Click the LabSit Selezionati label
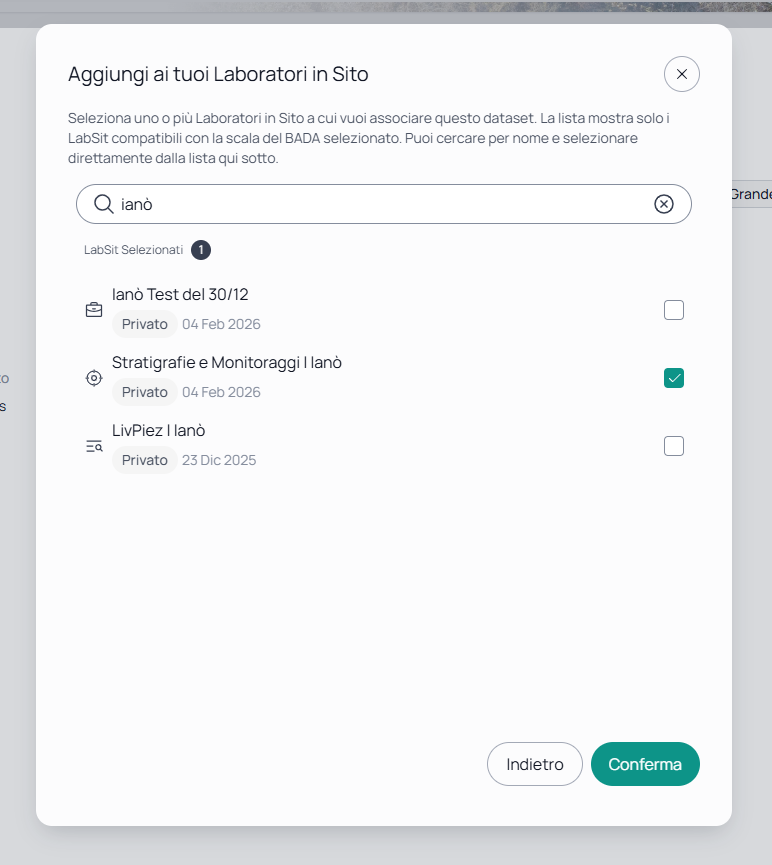The image size is (772, 865). click(x=134, y=250)
